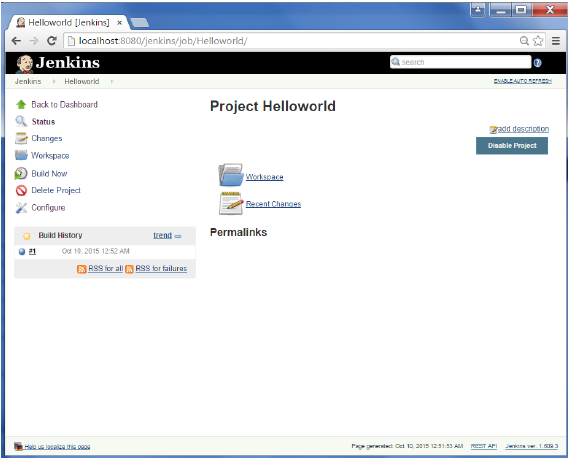Click the red Delete Project icon
This screenshot has height=460, width=570.
click(x=21, y=191)
